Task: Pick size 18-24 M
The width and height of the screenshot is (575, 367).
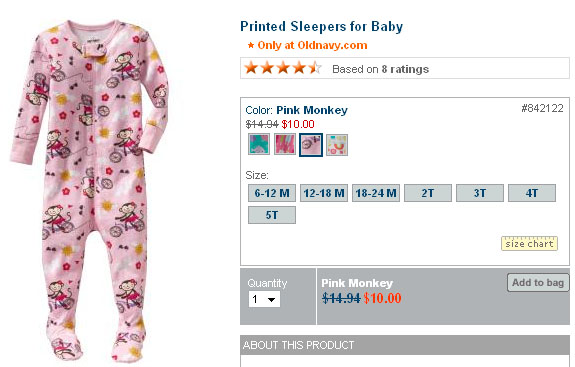Action: coord(376,193)
